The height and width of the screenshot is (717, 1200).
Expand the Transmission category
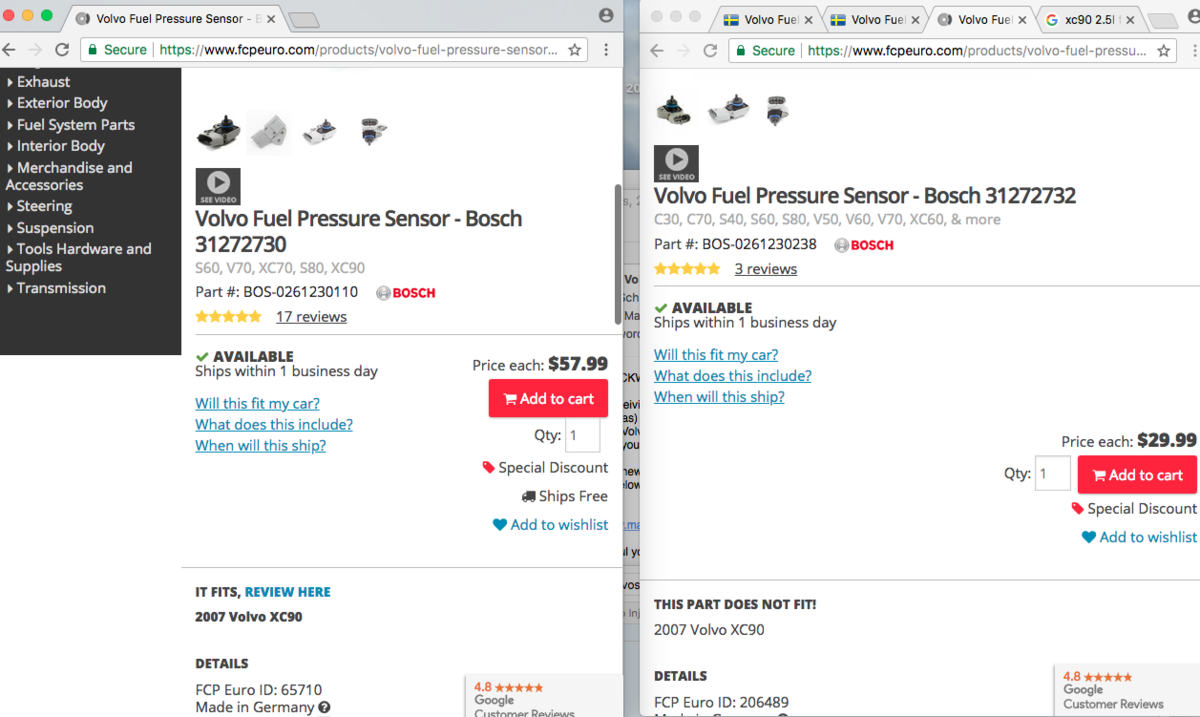point(60,288)
